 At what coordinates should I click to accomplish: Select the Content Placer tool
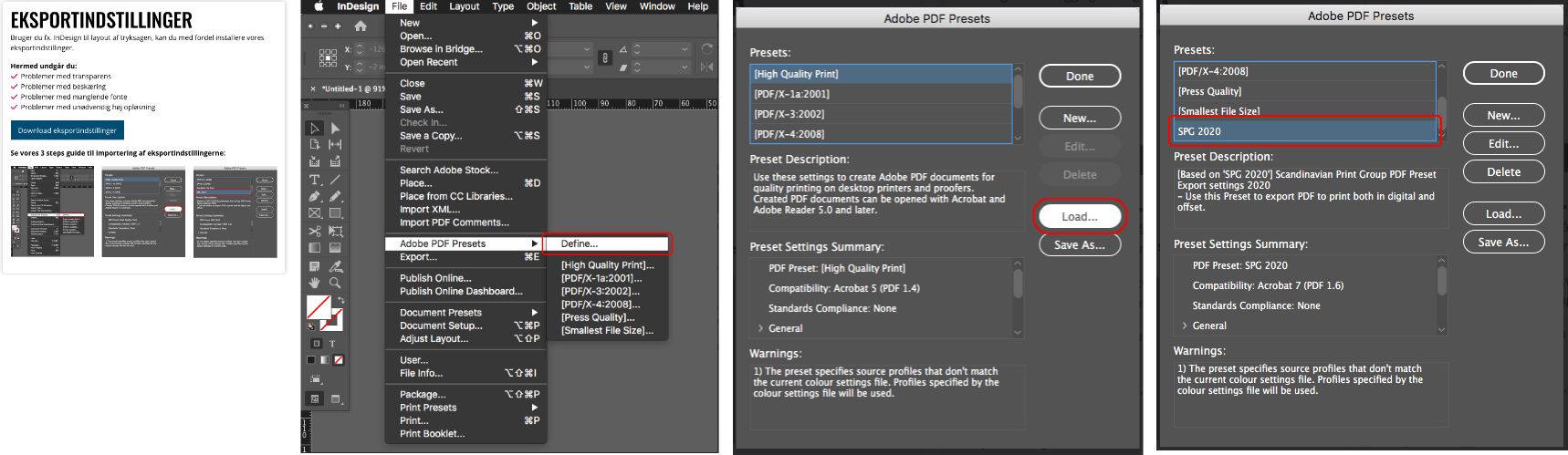click(335, 161)
